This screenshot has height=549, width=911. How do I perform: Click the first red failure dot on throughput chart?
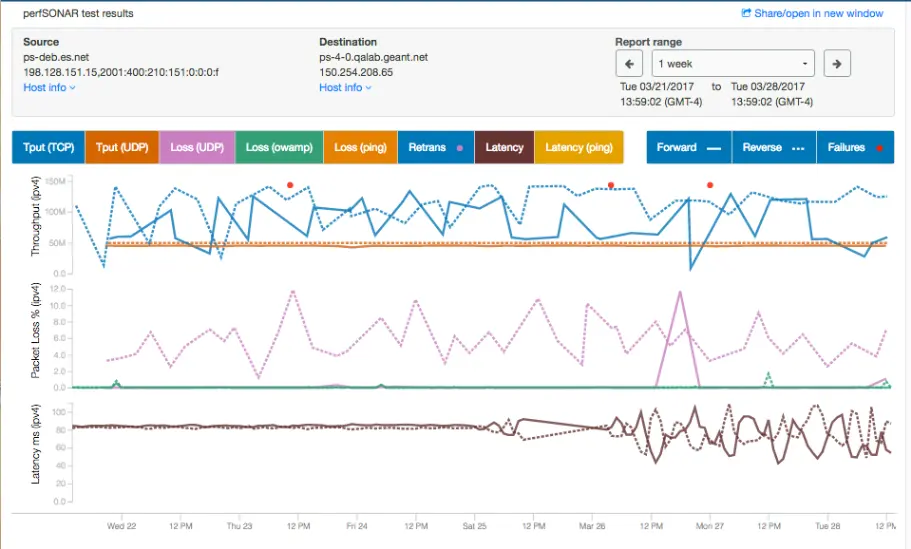click(x=290, y=185)
